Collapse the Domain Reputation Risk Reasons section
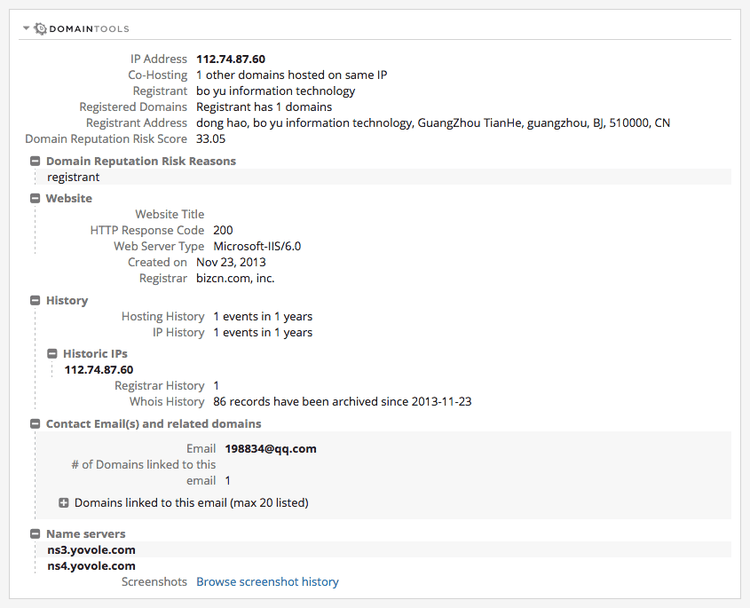The height and width of the screenshot is (608, 750). pyautogui.click(x=35, y=161)
